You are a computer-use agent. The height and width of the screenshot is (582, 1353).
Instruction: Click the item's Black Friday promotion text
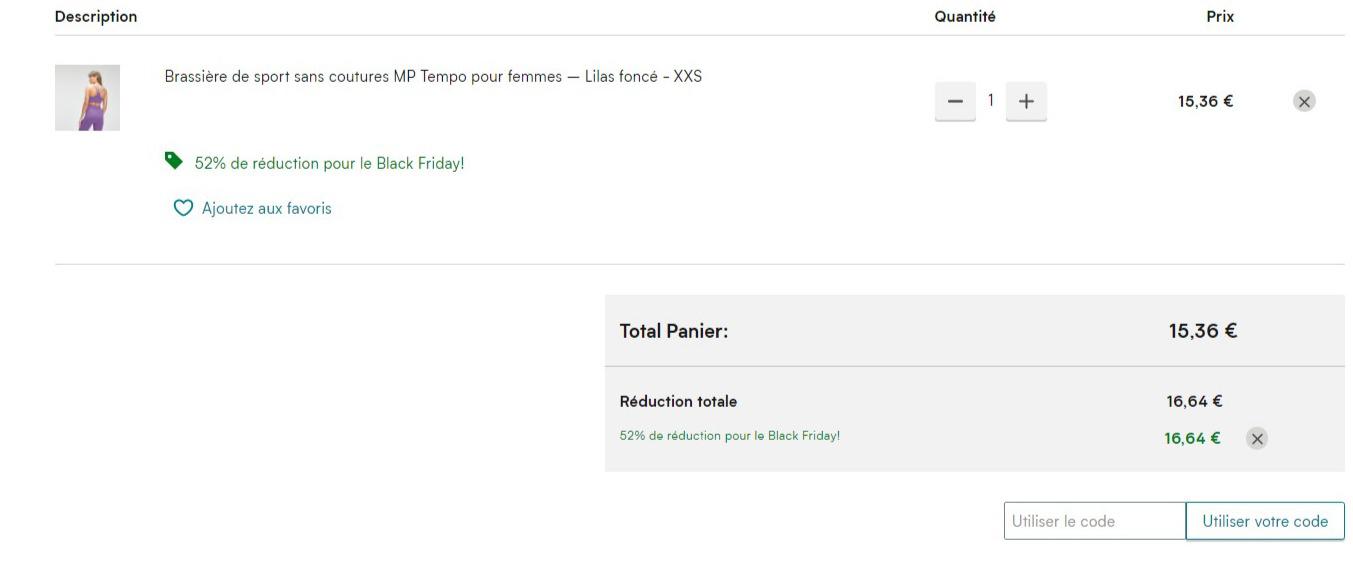point(329,163)
